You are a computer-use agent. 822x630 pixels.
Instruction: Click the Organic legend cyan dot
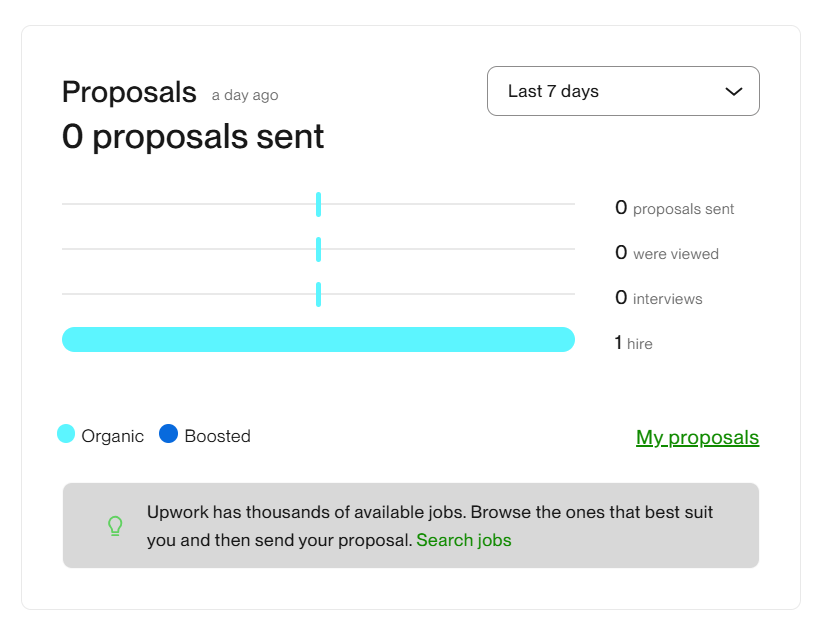[x=66, y=434]
